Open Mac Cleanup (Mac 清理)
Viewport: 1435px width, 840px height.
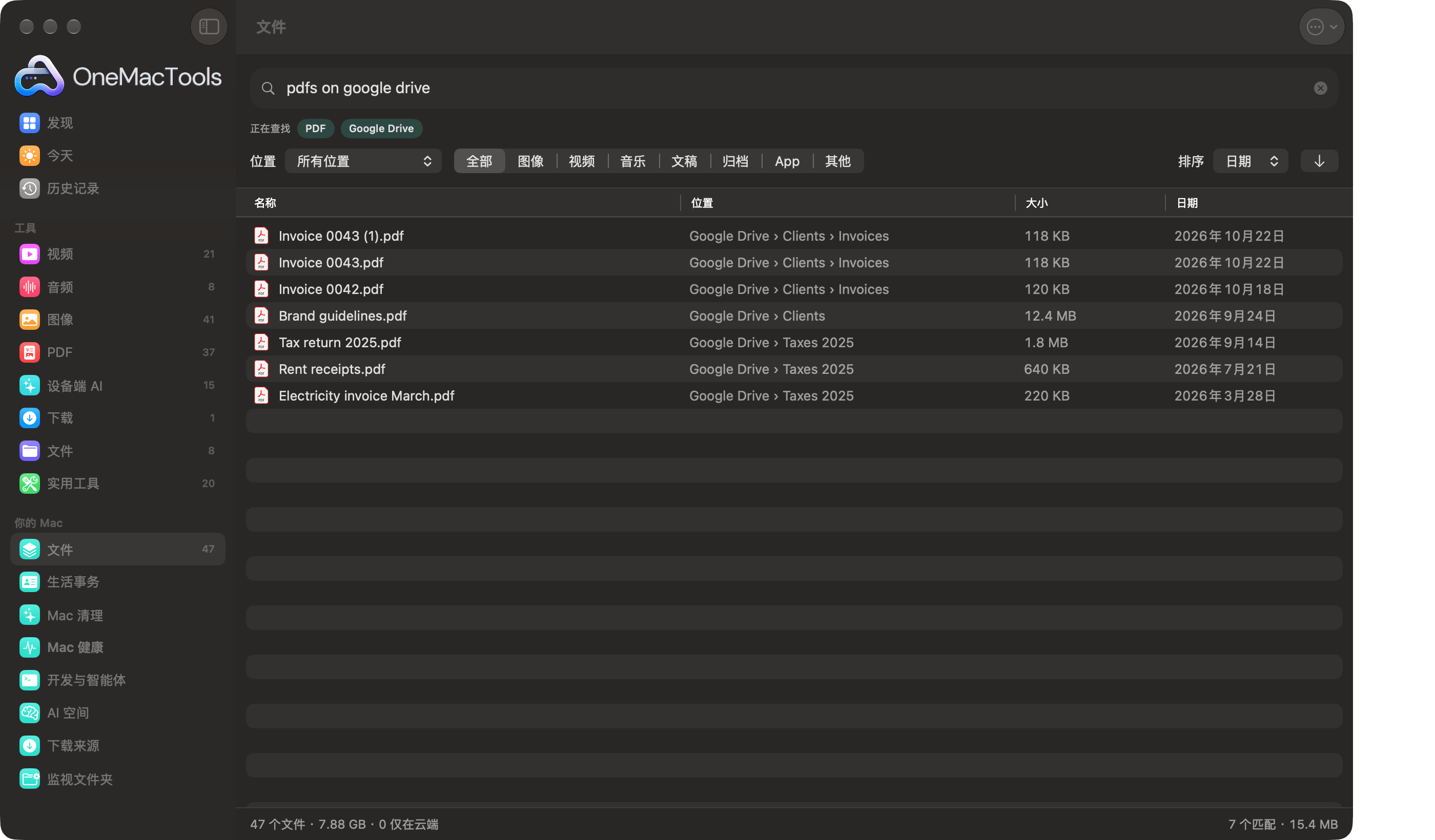coord(117,615)
